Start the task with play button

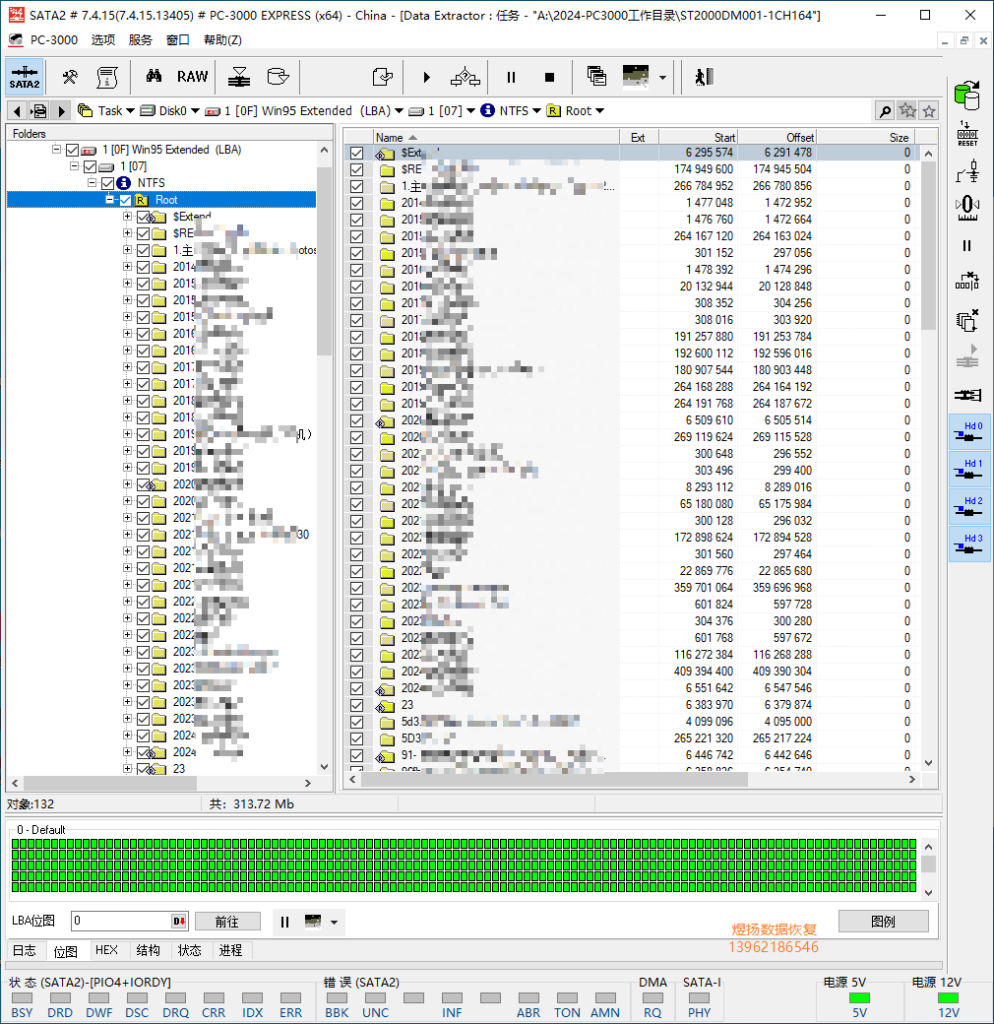[x=426, y=77]
